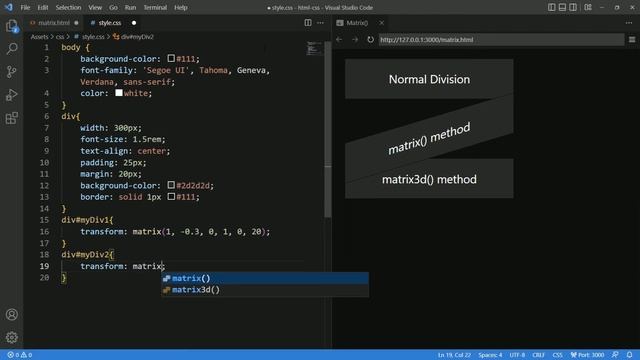The image size is (640, 360).
Task: Switch to the matrix.html editor tab
Action: (54, 23)
